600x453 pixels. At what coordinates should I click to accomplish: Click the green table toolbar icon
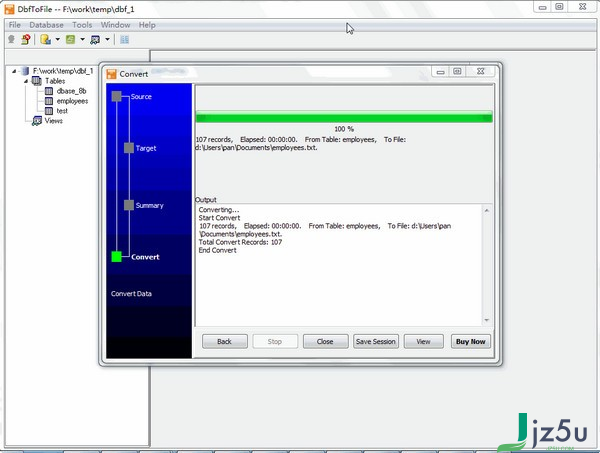pos(70,39)
